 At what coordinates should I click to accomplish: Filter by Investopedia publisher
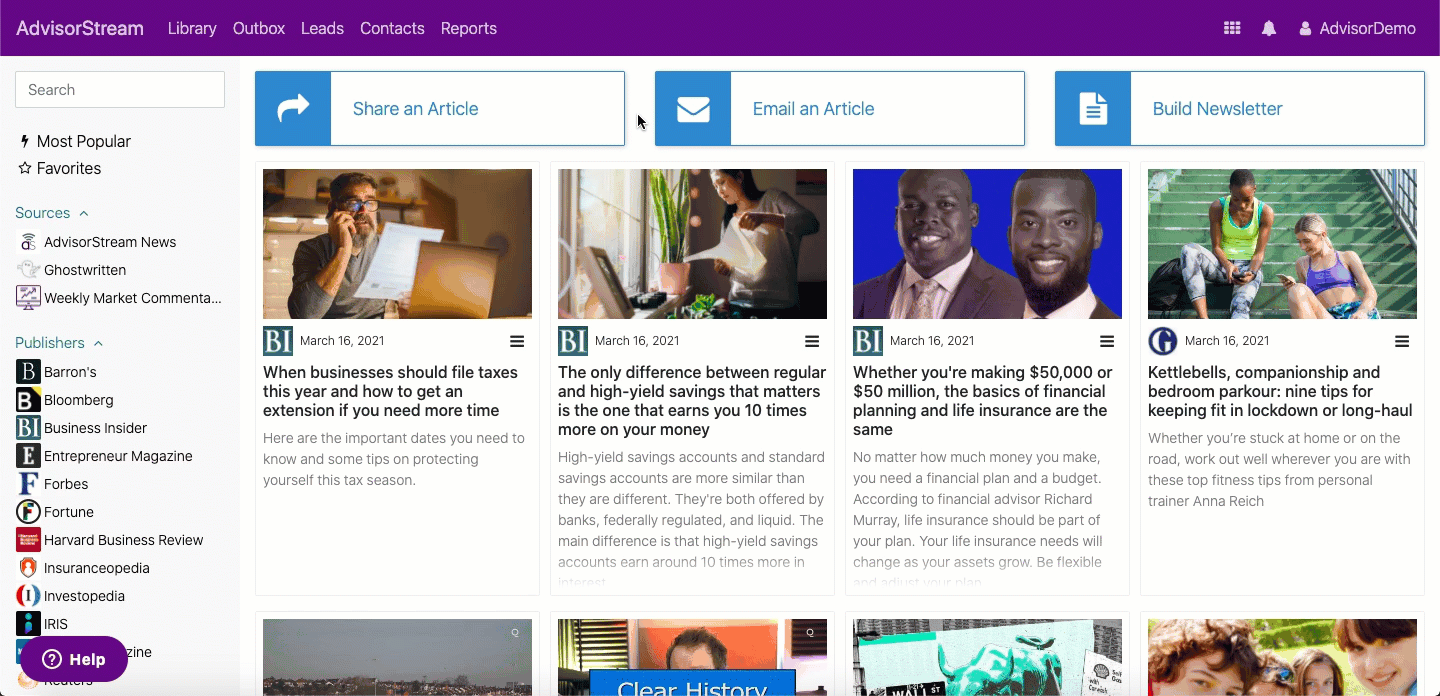coord(85,596)
